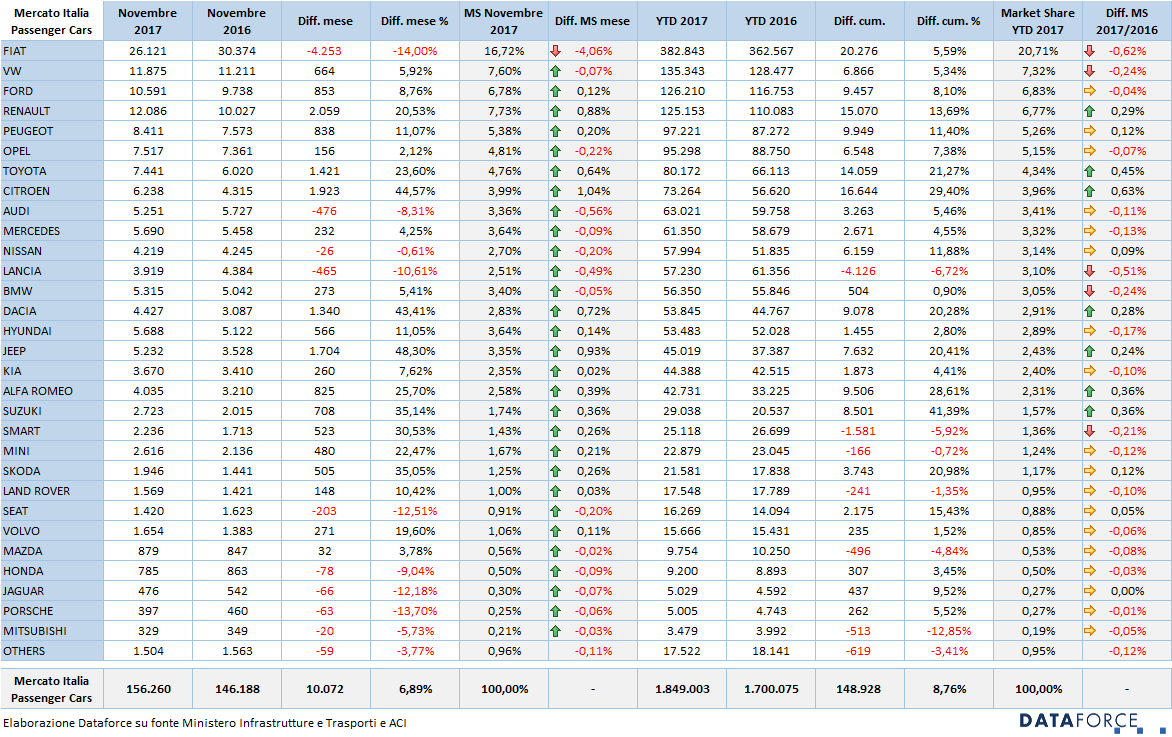Click the red down arrow beside LANCIA's -0,51% value
Screen dimensions: 1172x737
coord(1090,271)
